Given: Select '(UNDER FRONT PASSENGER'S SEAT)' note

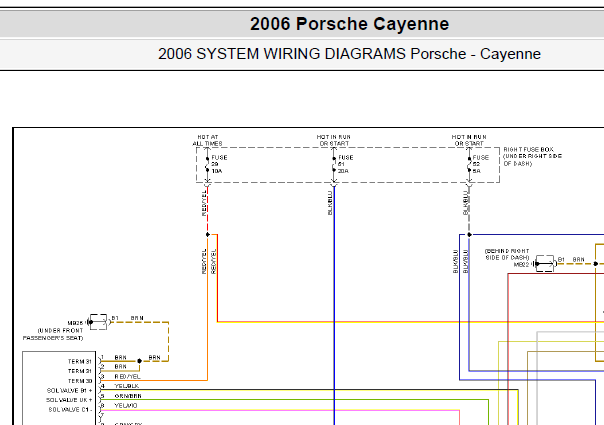Looking at the screenshot, I should coord(53,334).
